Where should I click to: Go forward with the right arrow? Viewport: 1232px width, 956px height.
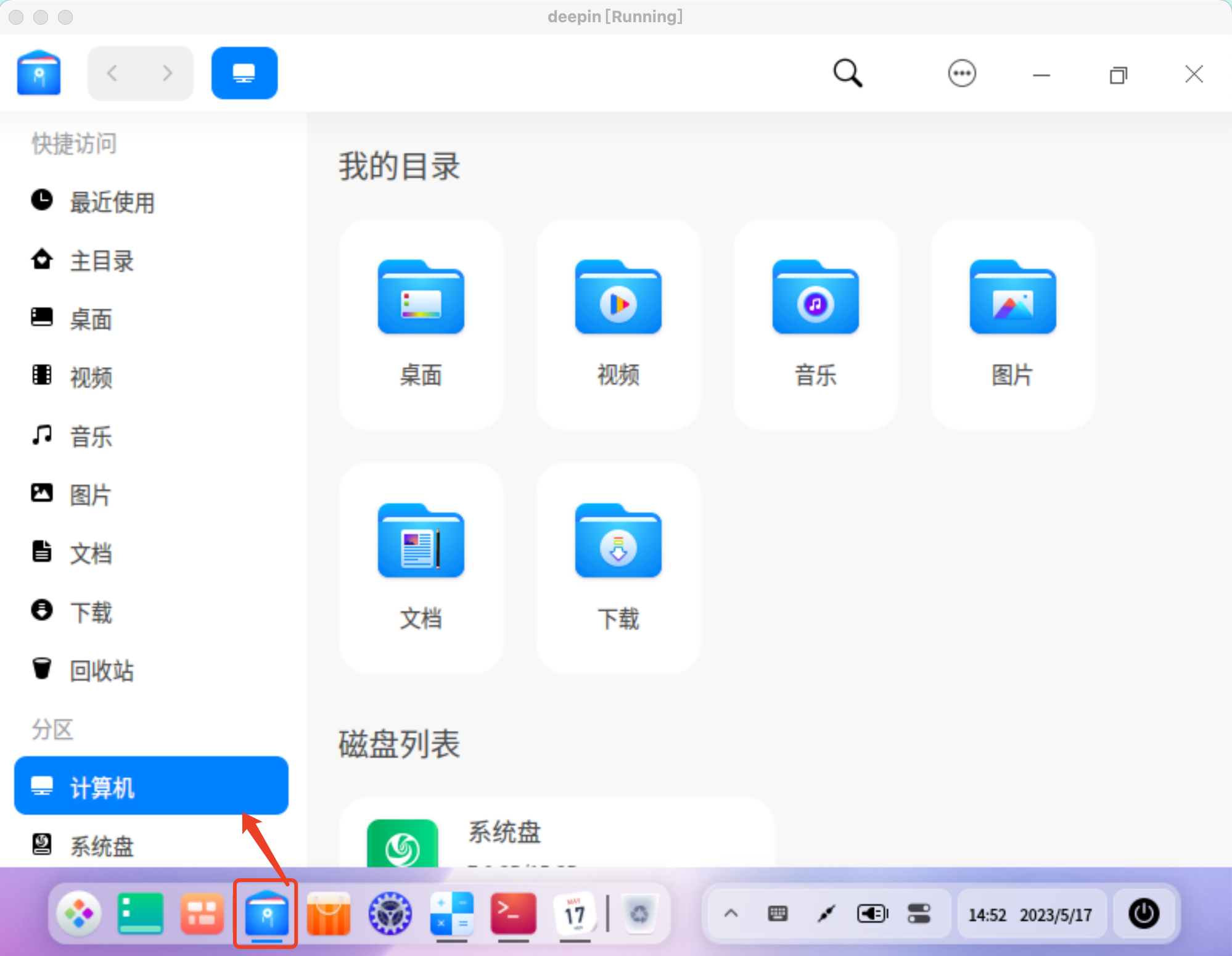167,73
